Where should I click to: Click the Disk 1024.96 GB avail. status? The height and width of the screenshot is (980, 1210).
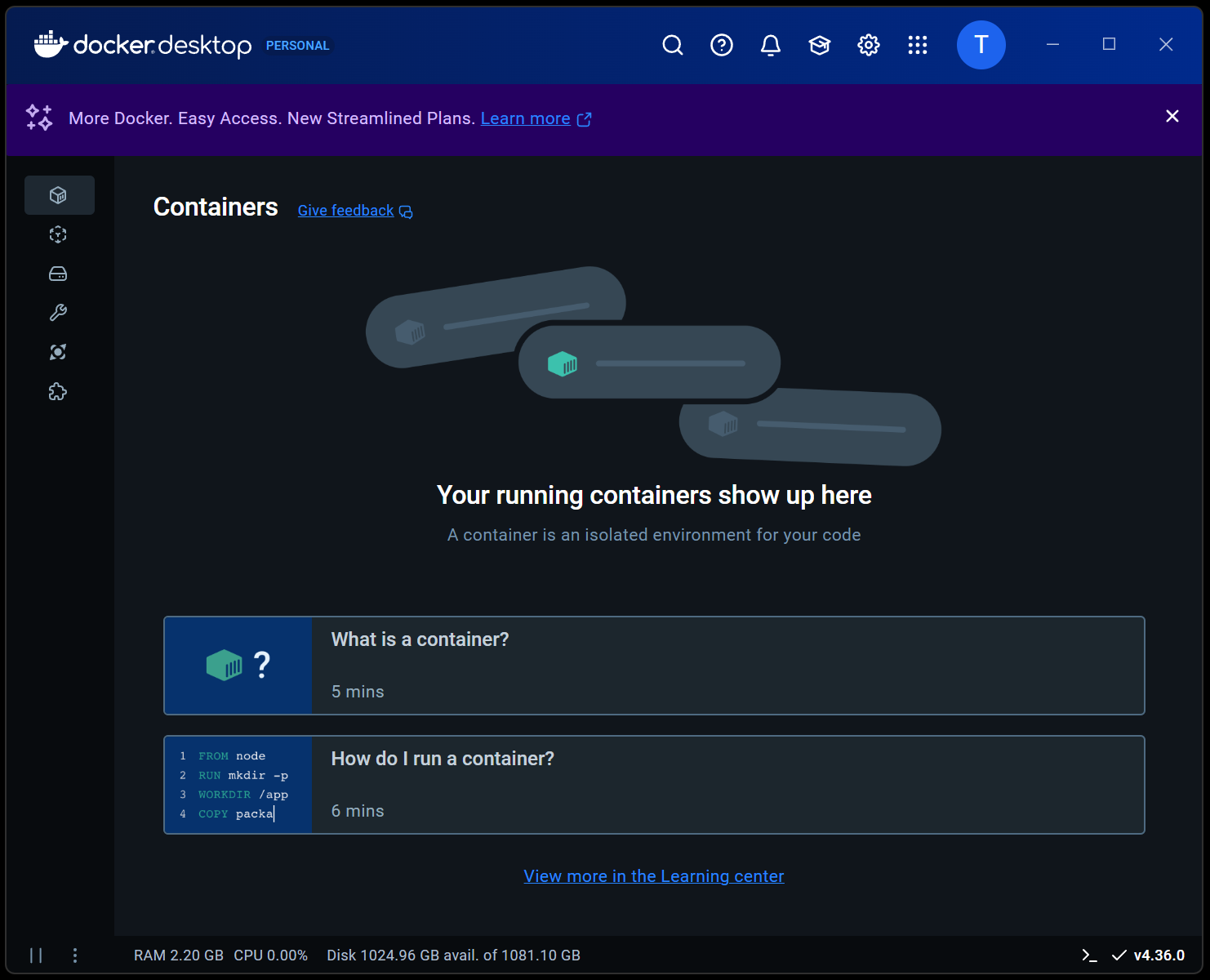(454, 955)
